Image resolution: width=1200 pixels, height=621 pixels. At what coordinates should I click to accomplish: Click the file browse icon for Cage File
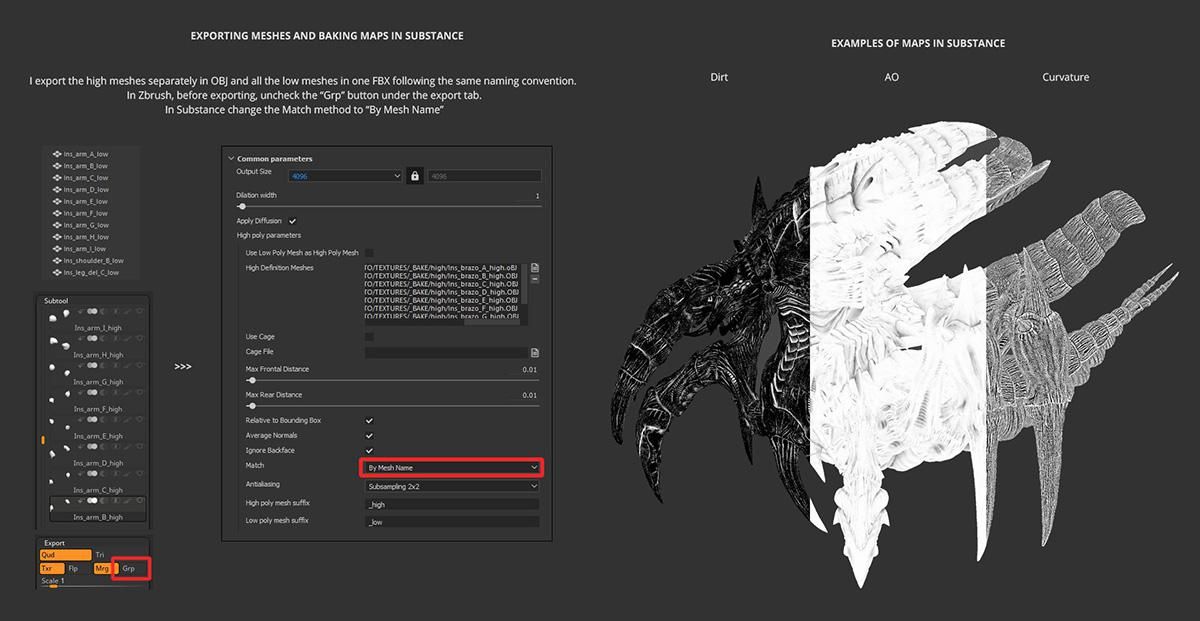(535, 352)
